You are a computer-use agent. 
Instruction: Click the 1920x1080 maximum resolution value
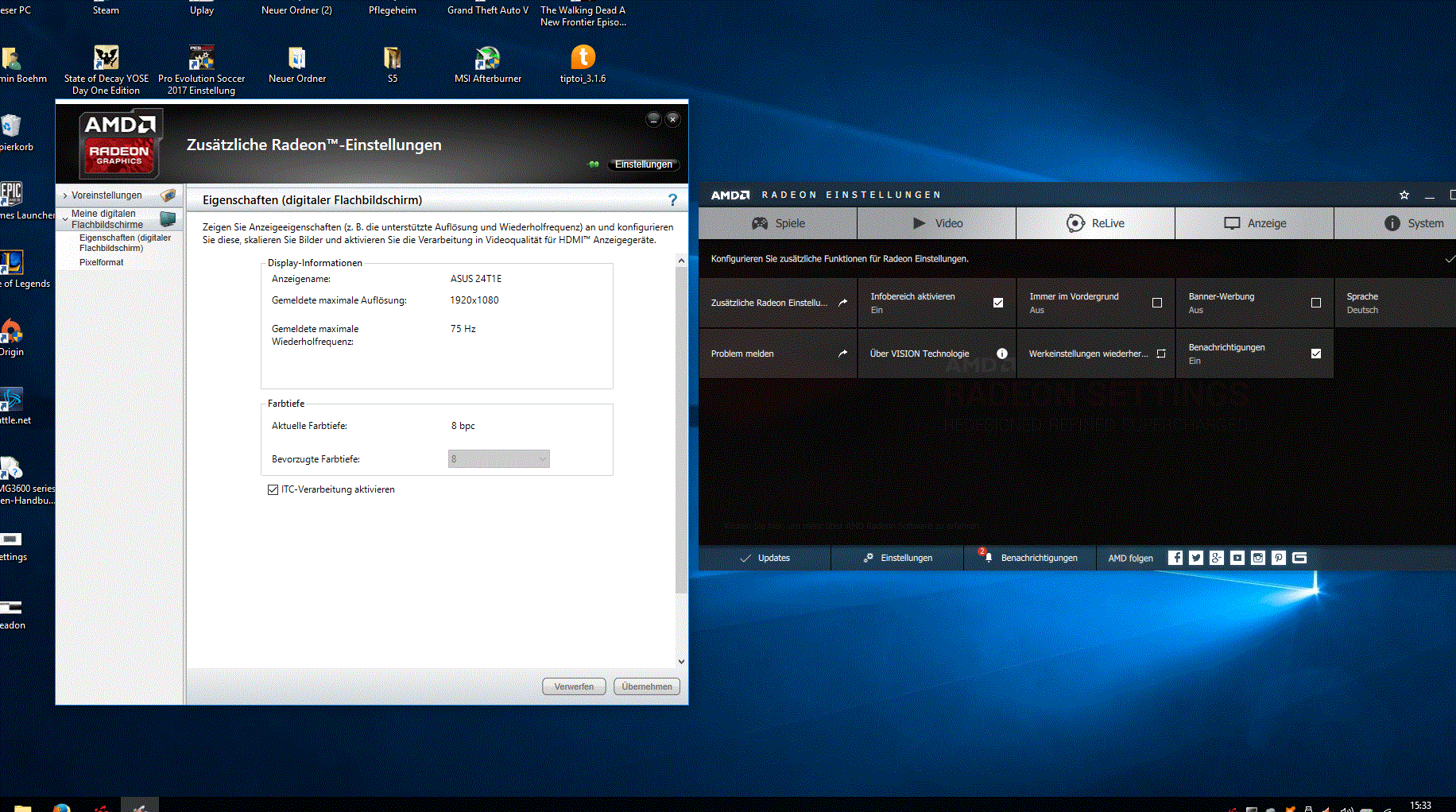[x=474, y=300]
